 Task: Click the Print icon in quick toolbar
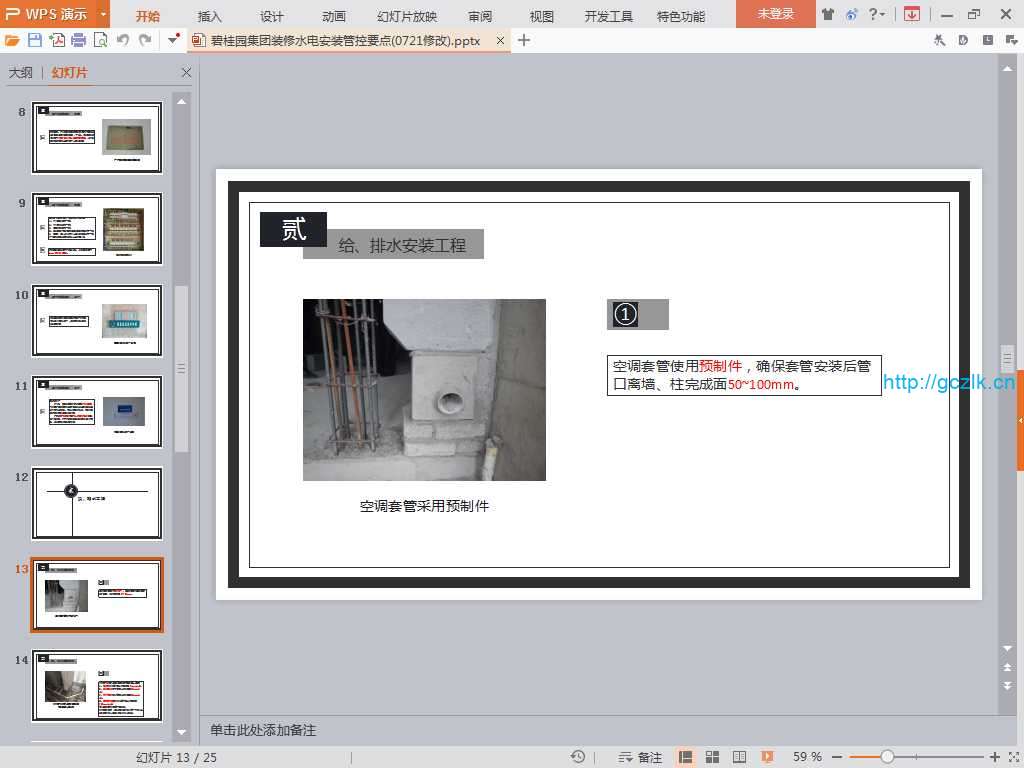point(78,40)
